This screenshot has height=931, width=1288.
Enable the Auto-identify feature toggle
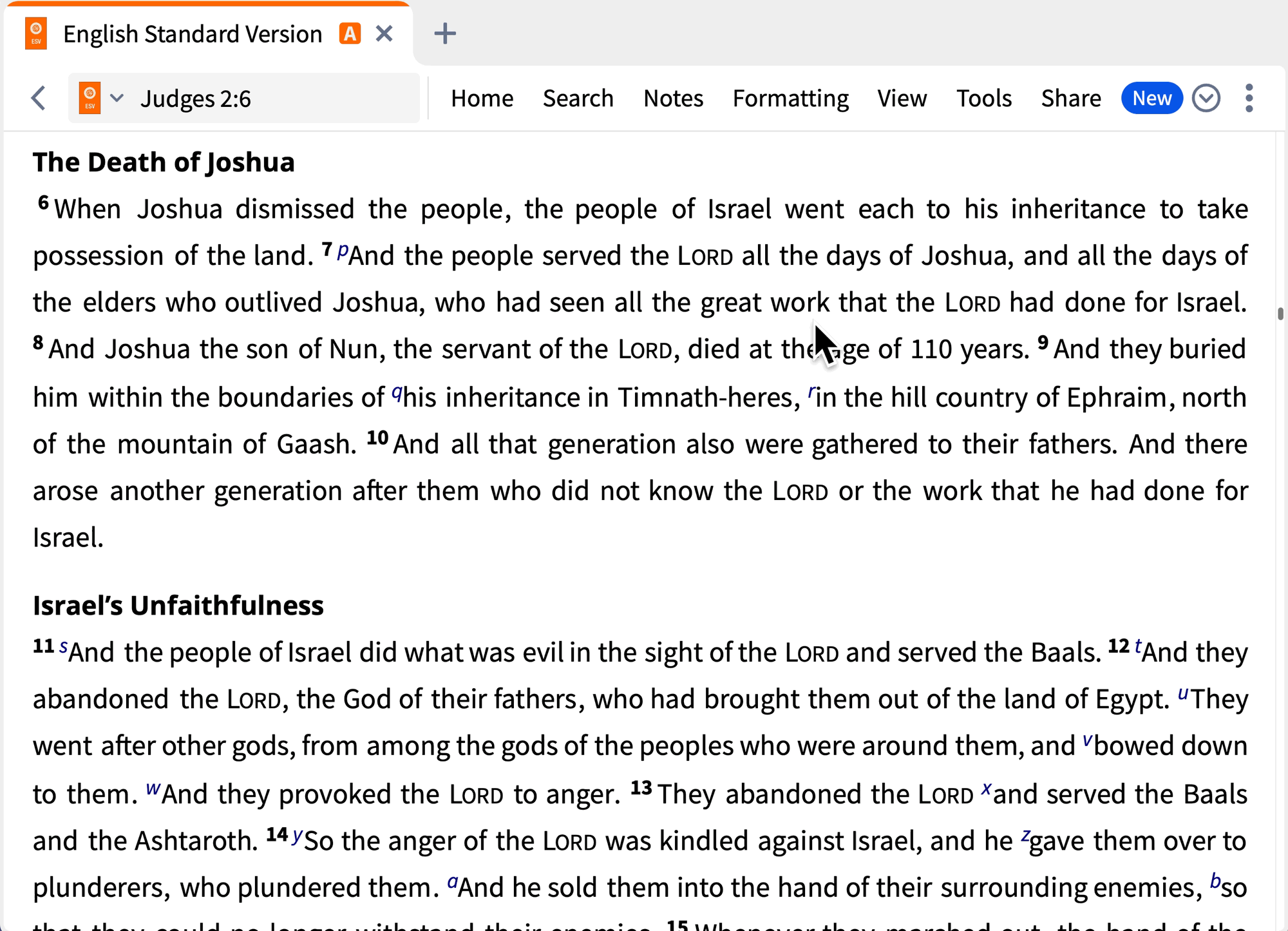tap(352, 33)
